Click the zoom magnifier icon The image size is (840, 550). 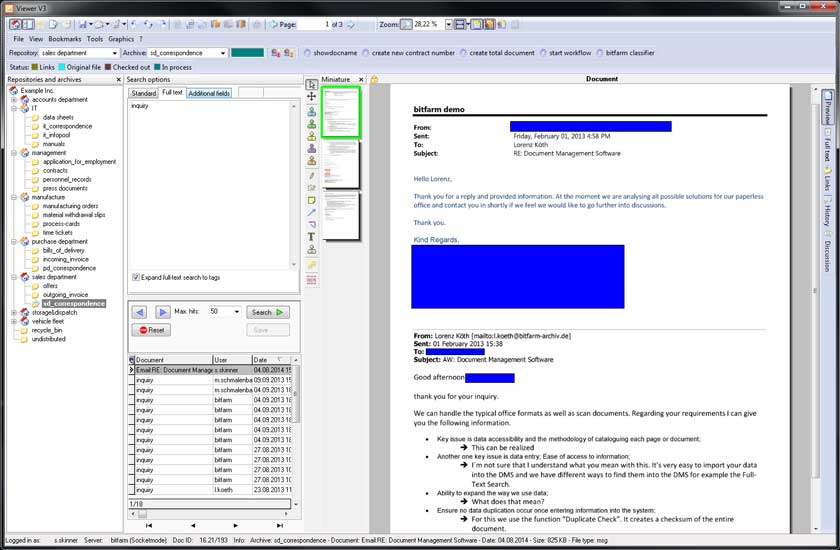click(x=406, y=25)
